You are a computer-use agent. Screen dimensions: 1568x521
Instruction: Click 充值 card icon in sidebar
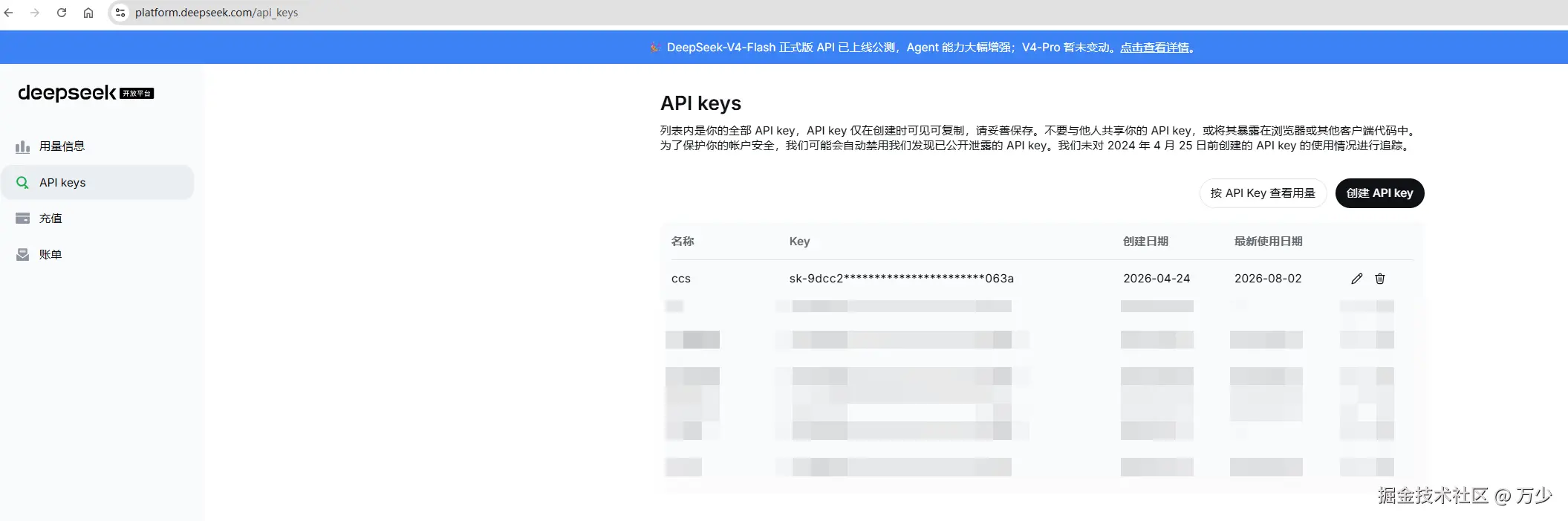point(23,219)
